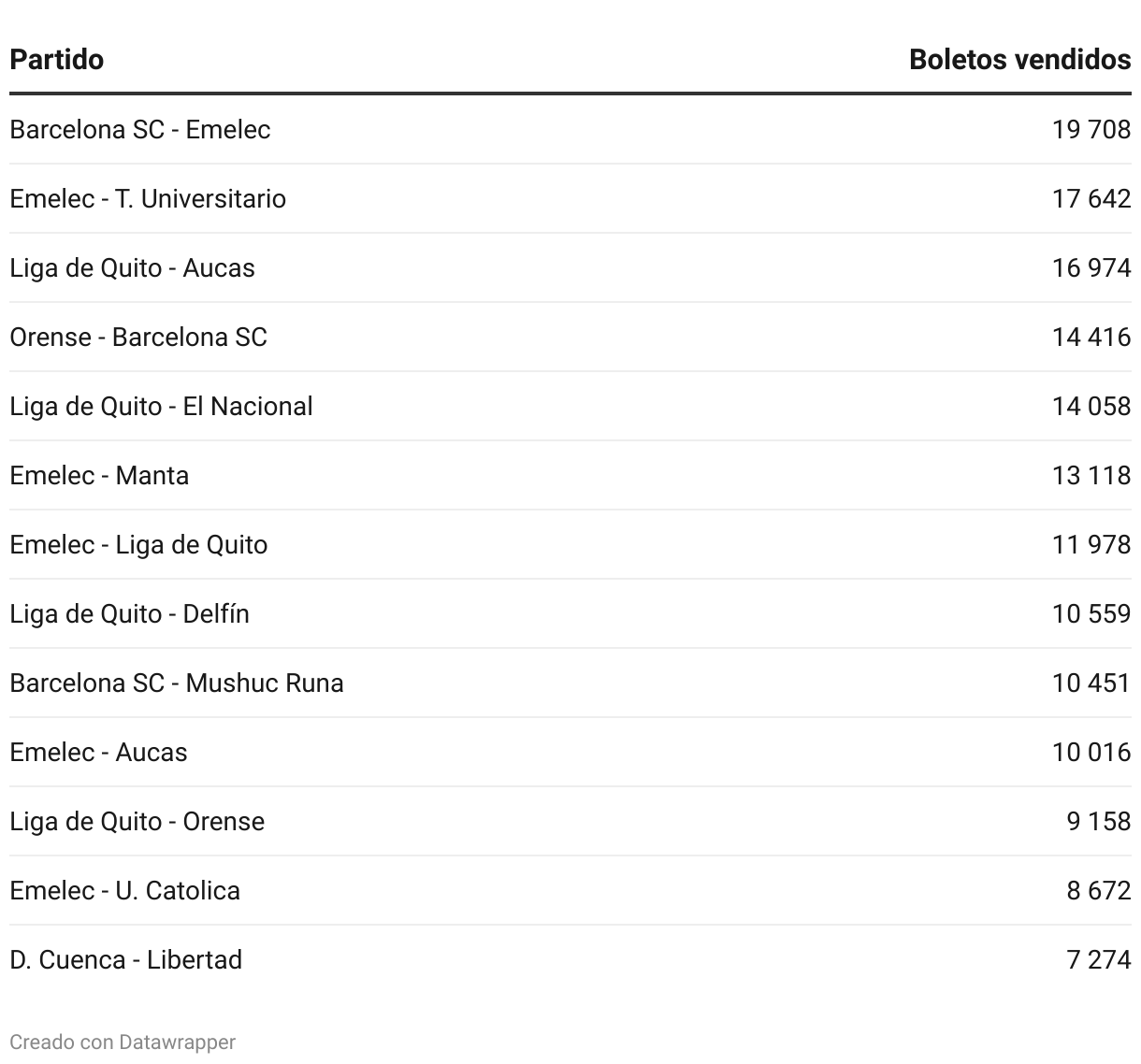
Task: Click Emelec - Liga de Quito row
Action: click(570, 544)
